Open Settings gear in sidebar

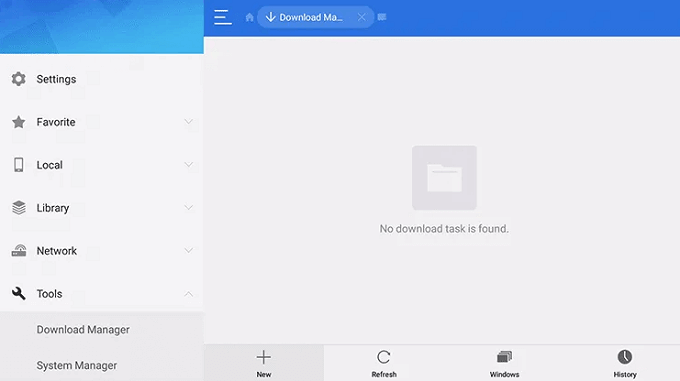pos(19,79)
